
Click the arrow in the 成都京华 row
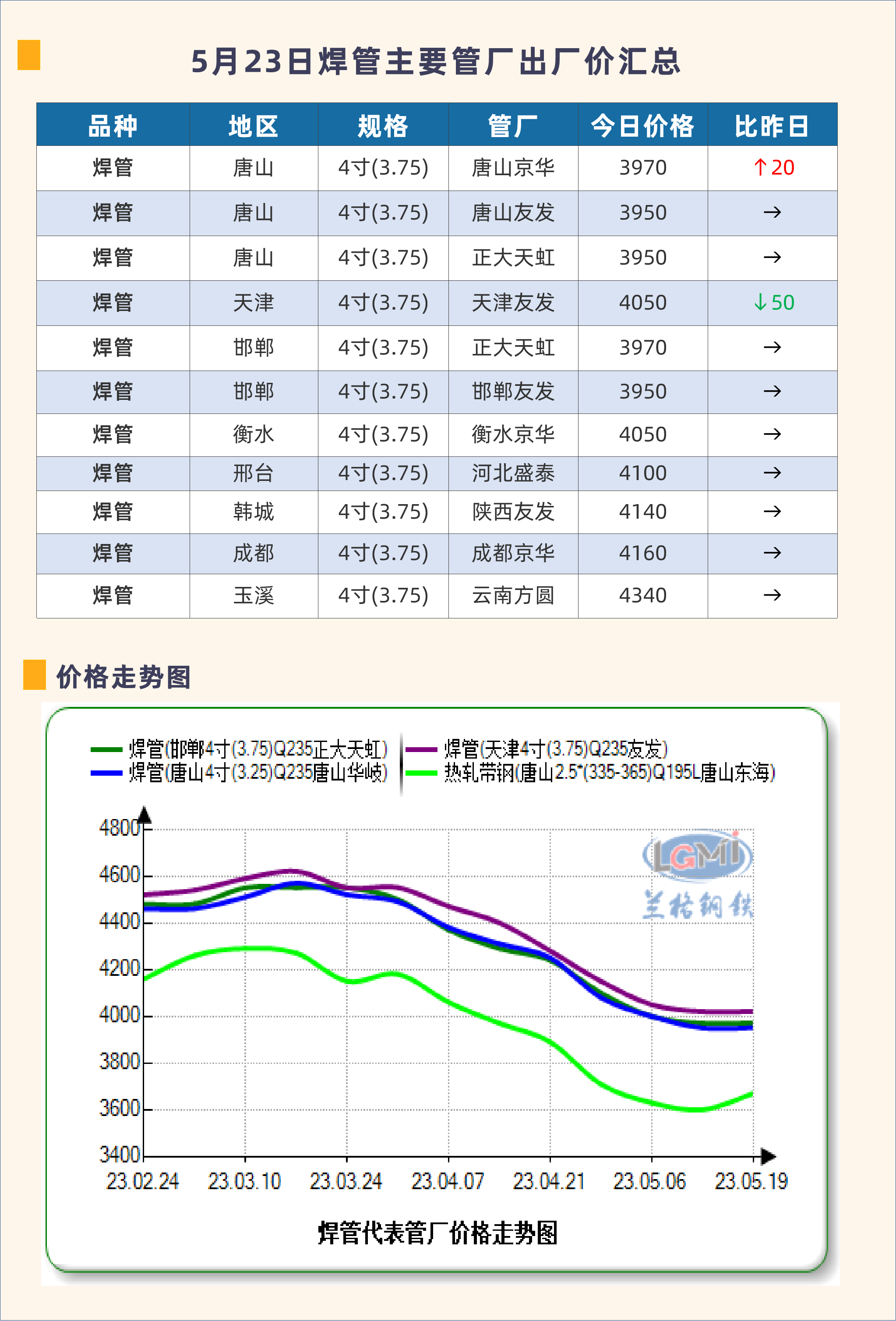click(x=772, y=552)
